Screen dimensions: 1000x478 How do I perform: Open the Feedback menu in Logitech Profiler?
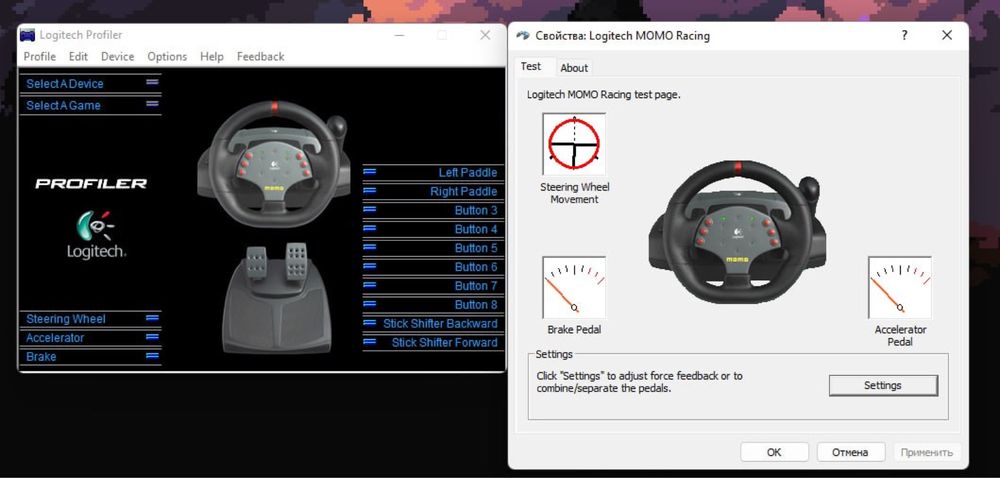[260, 56]
